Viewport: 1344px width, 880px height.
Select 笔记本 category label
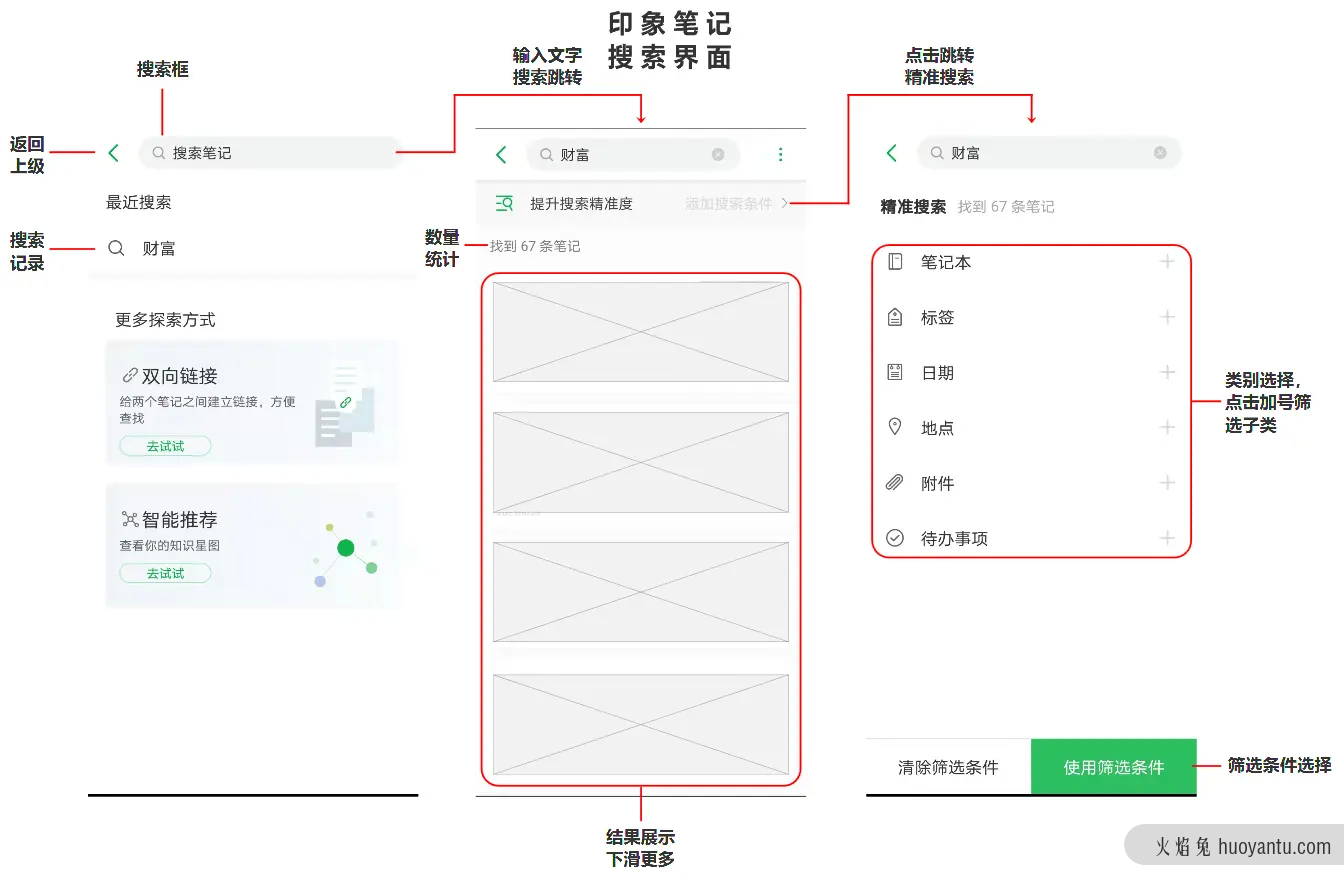pyautogui.click(x=945, y=262)
